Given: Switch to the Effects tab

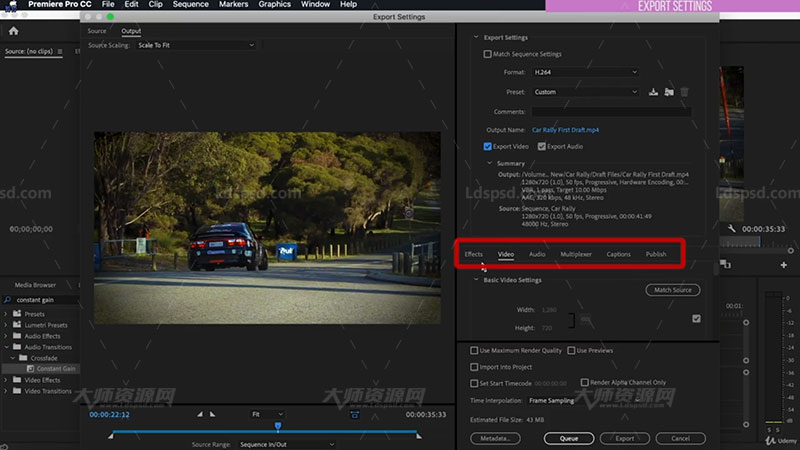Looking at the screenshot, I should tap(473, 254).
